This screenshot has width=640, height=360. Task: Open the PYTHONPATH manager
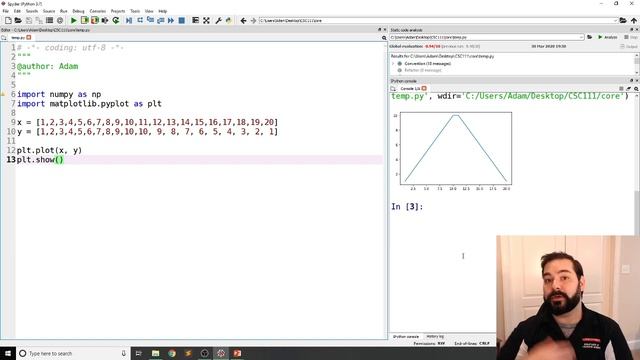pyautogui.click(x=229, y=20)
